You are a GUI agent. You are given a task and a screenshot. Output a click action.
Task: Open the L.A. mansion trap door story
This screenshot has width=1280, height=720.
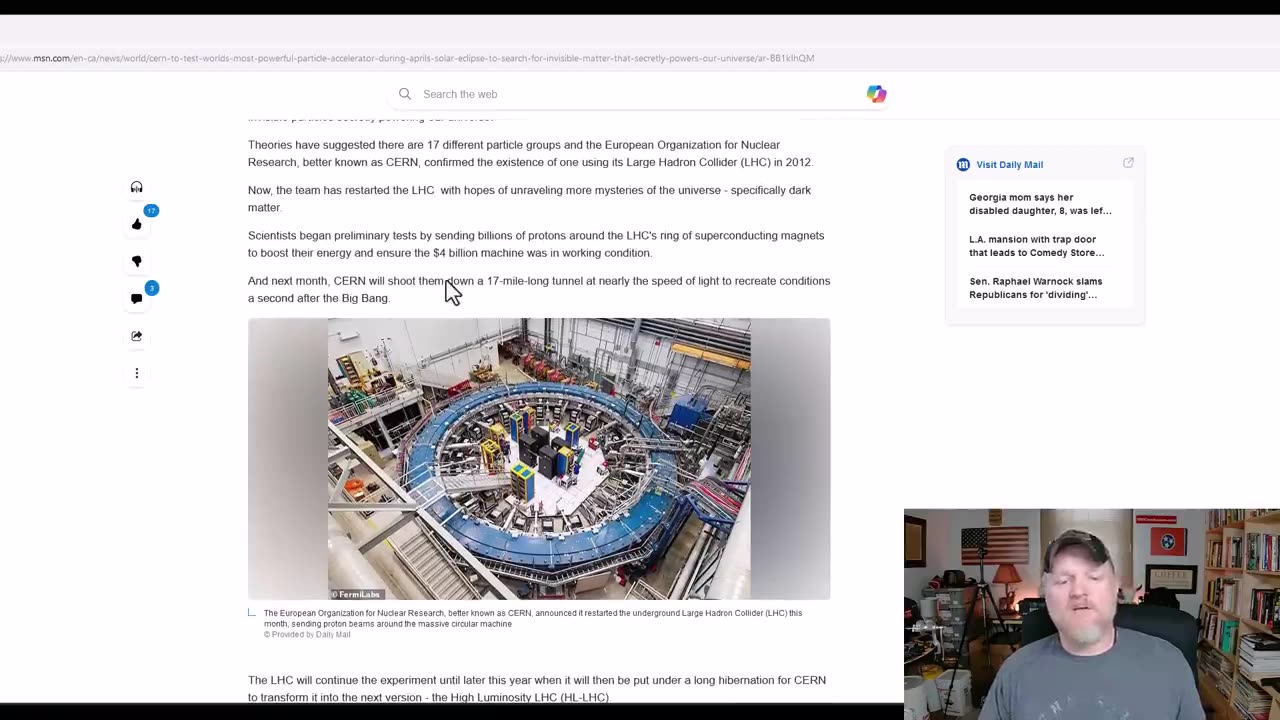pos(1037,246)
